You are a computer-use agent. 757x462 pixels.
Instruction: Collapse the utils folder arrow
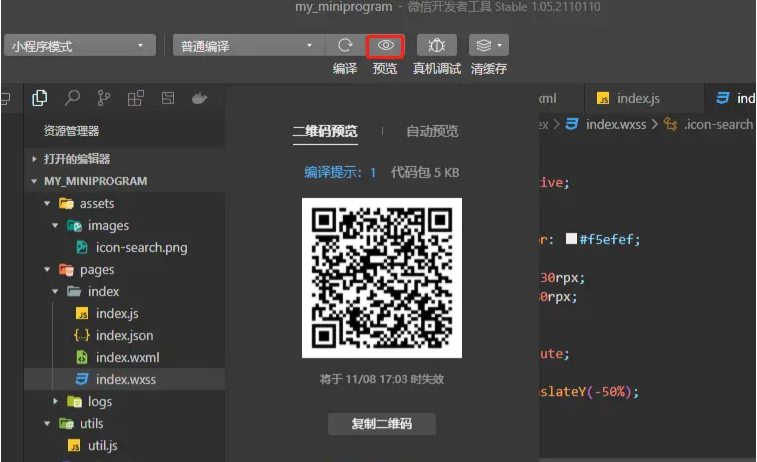coord(47,423)
